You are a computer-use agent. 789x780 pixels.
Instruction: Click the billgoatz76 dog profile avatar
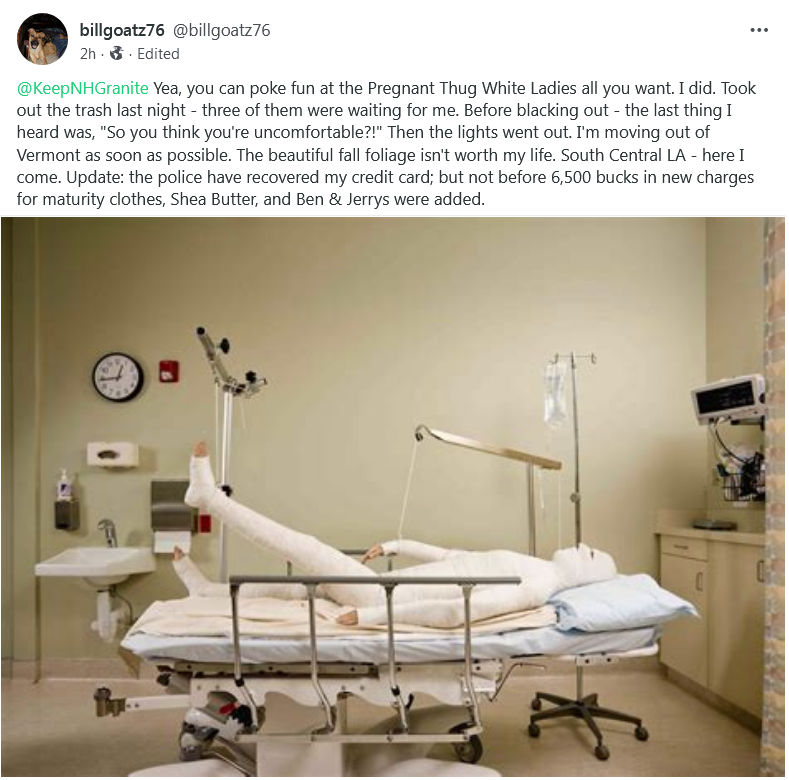(x=42, y=39)
